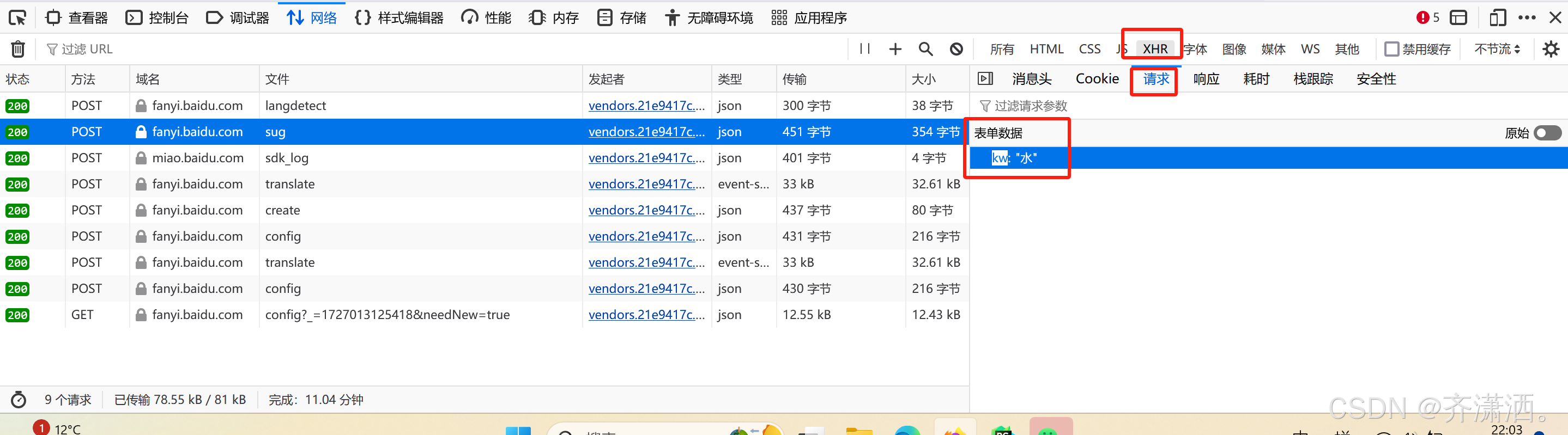Sort by the 状态 column header
Viewport: 1568px width, 435px height.
[x=32, y=79]
